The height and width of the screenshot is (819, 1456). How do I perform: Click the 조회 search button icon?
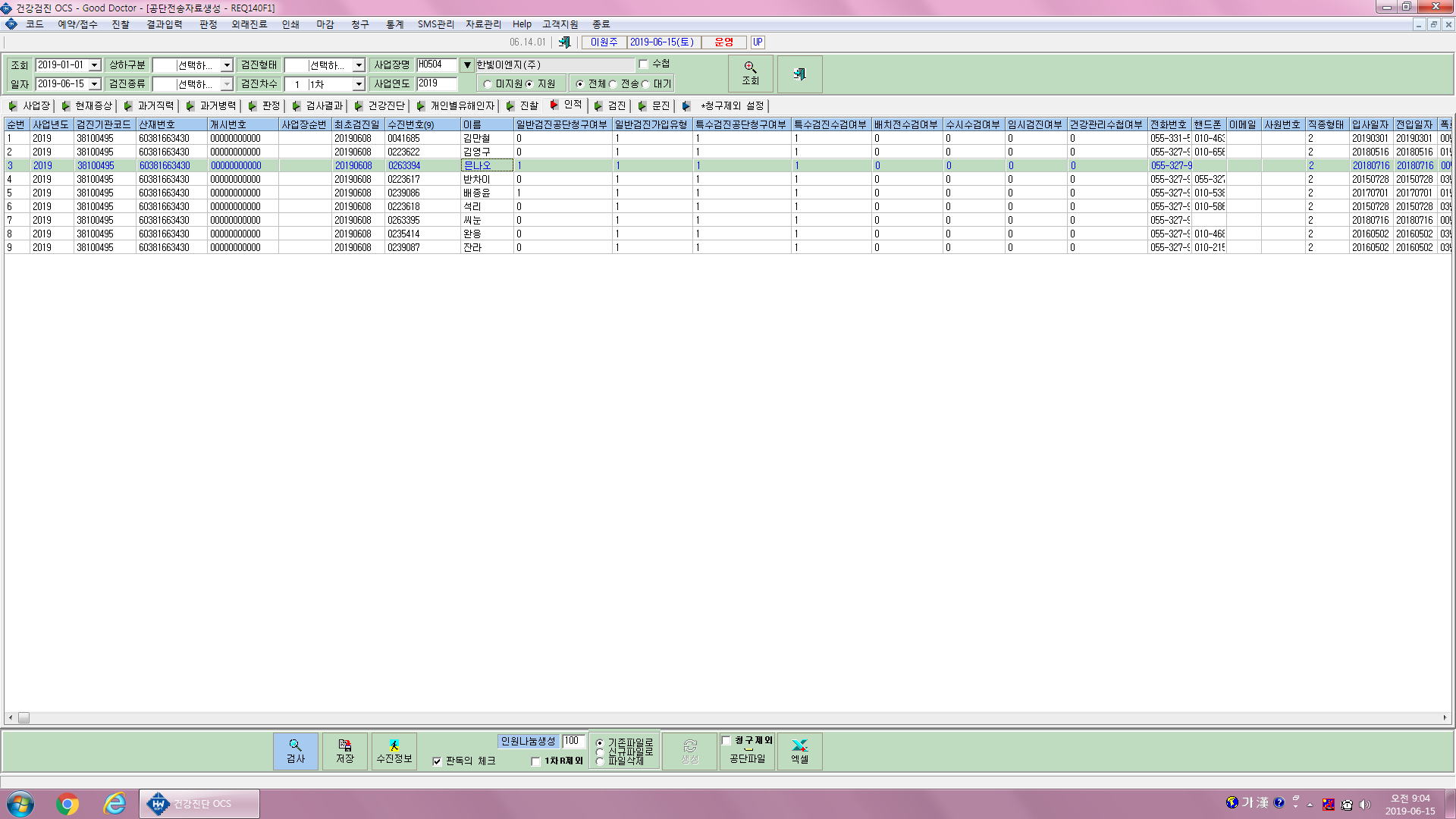[750, 74]
